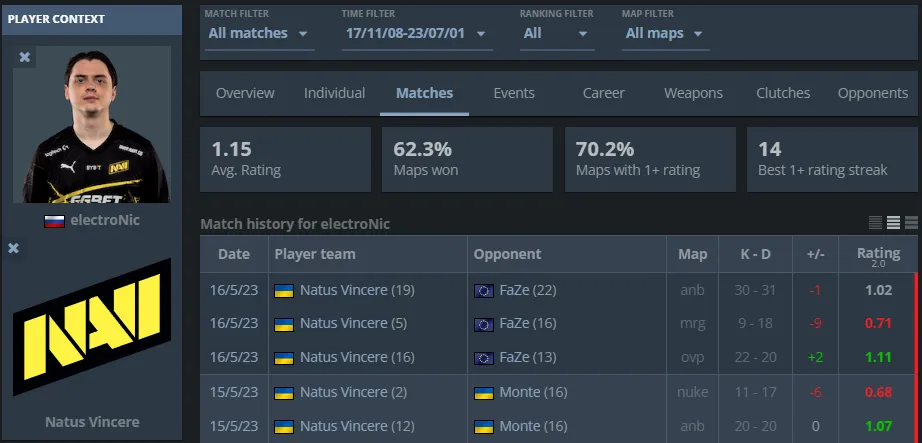Image resolution: width=922 pixels, height=443 pixels.
Task: Click the 0.71 rating value
Action: [x=878, y=323]
